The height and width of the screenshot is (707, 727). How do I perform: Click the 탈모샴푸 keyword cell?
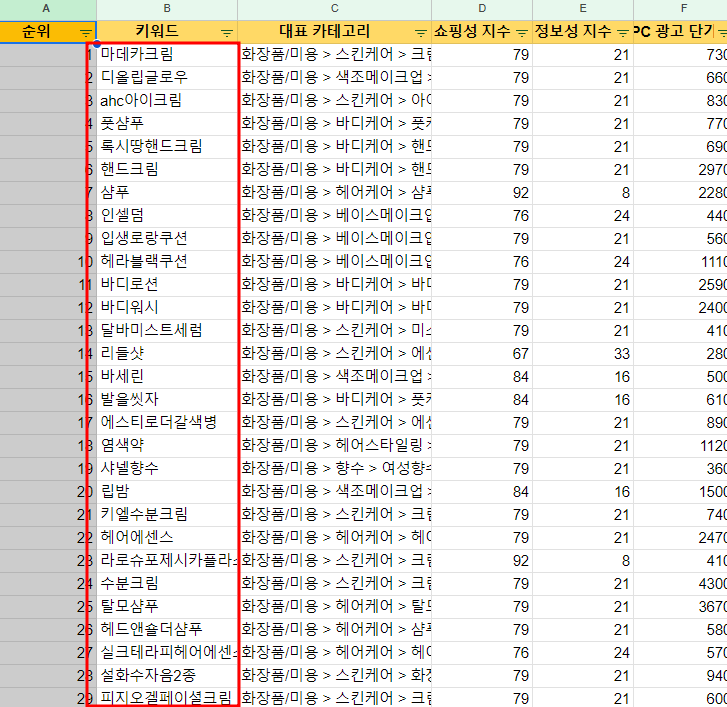(167, 606)
